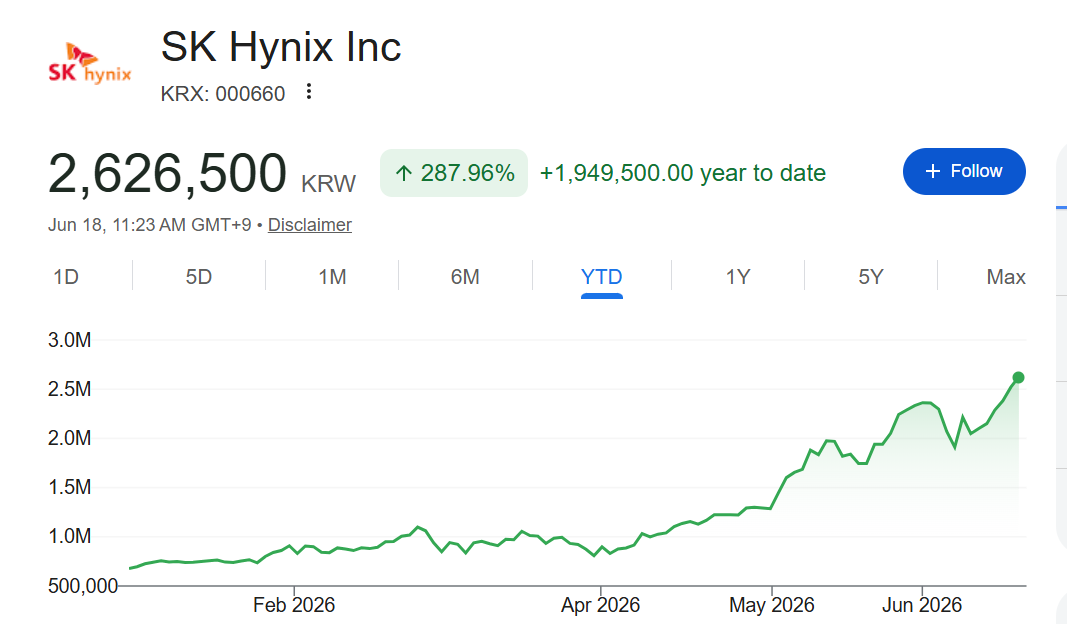Switch chart to 1D range
This screenshot has height=624, width=1067.
(66, 277)
